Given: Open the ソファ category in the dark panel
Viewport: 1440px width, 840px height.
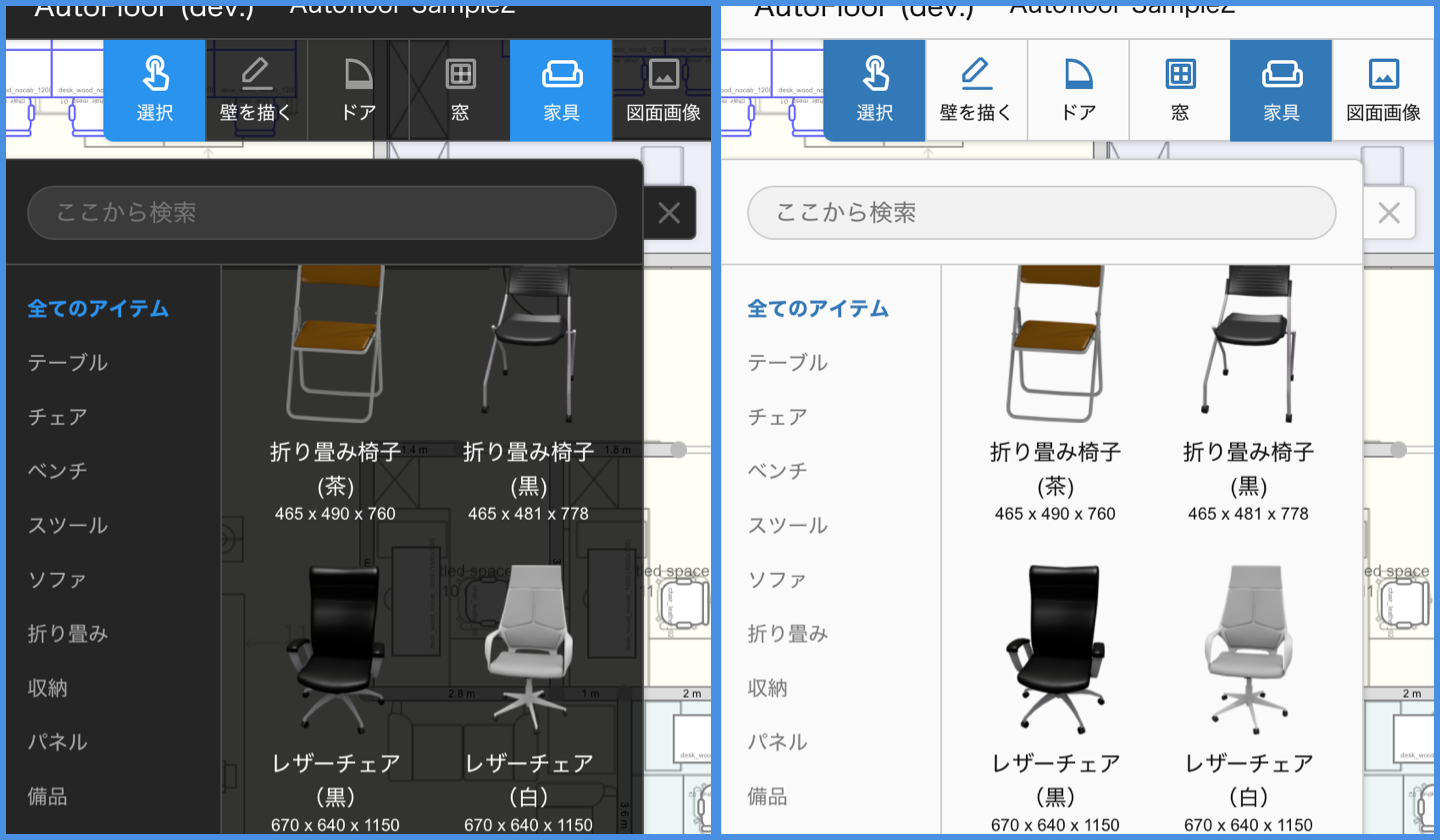Looking at the screenshot, I should point(57,579).
